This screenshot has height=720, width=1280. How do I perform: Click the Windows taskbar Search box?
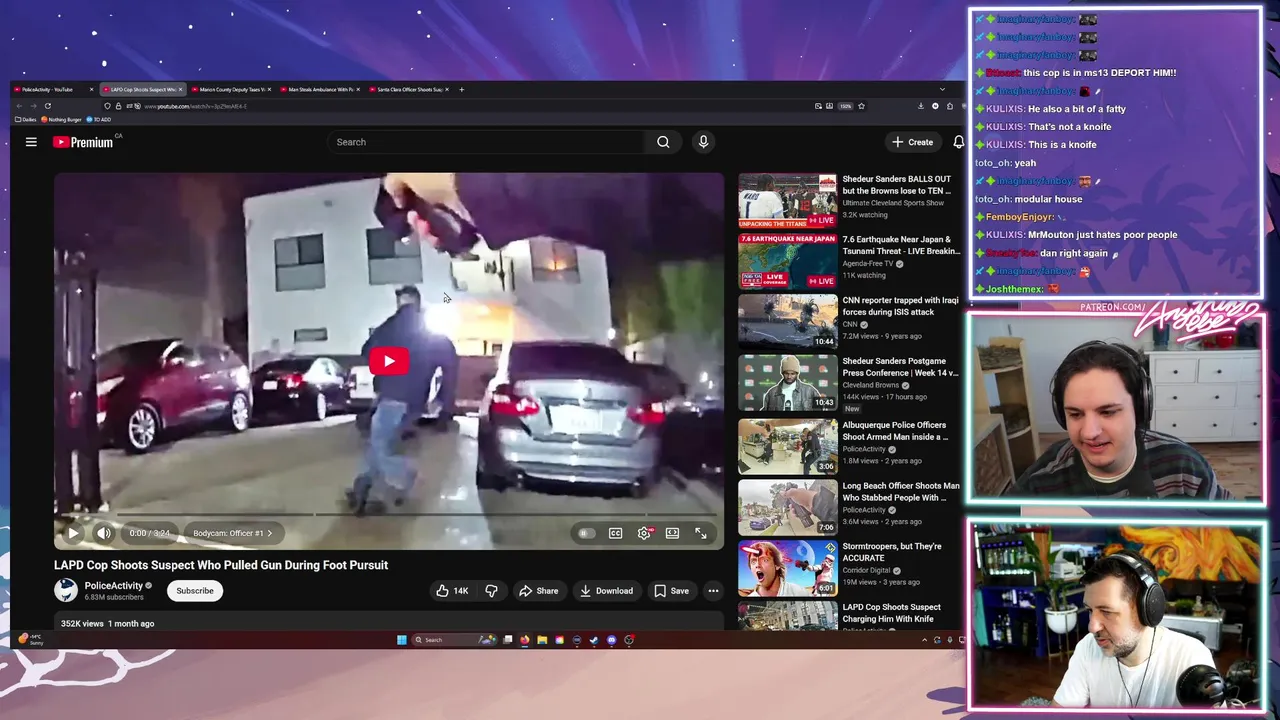coord(453,640)
